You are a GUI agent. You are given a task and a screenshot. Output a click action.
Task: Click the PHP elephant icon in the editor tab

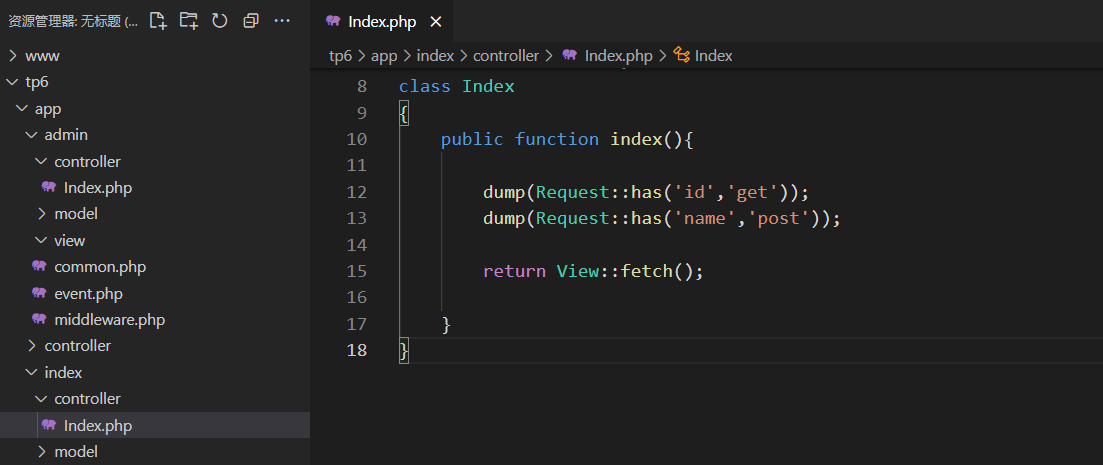pos(333,21)
